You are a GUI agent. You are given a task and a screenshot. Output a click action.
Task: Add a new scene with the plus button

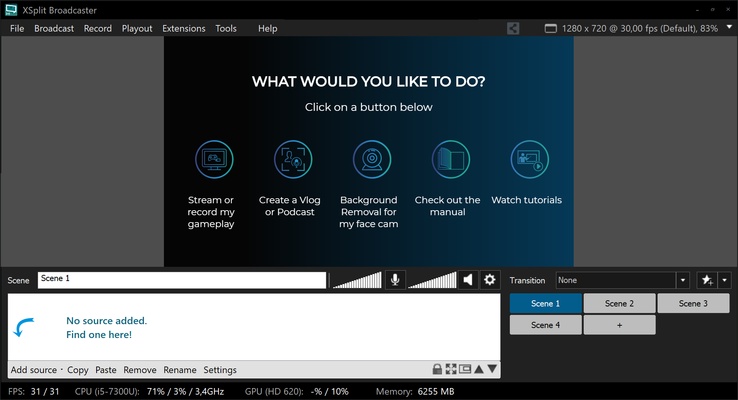point(619,325)
